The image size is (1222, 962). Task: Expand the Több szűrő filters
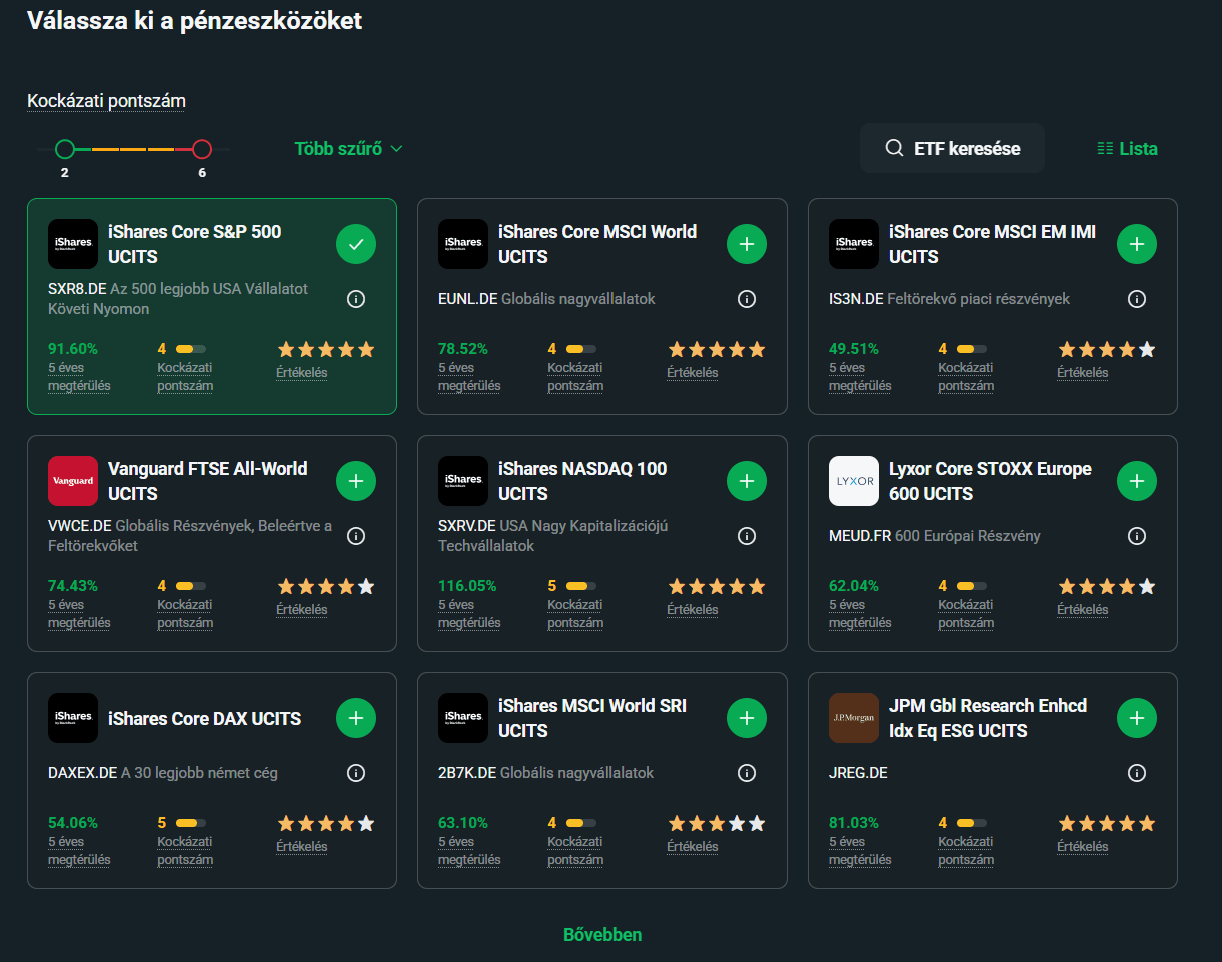tap(348, 149)
